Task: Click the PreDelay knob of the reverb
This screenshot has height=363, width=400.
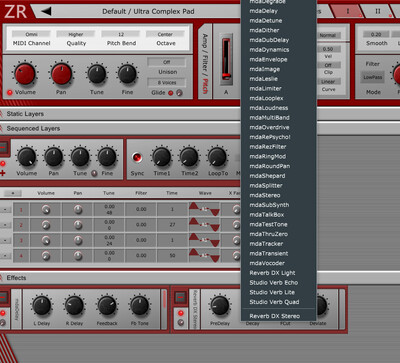Action: 220,306
